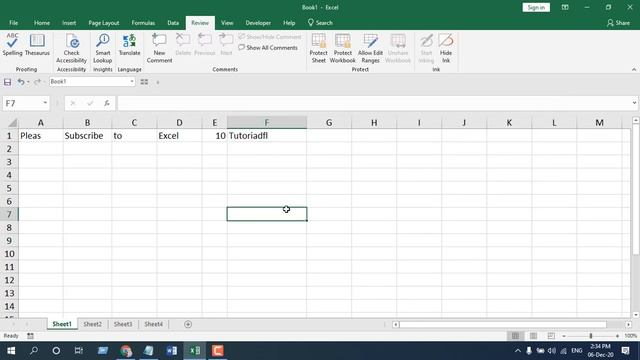Viewport: 640px width, 360px height.
Task: Open Smart Lookup
Action: [102, 48]
